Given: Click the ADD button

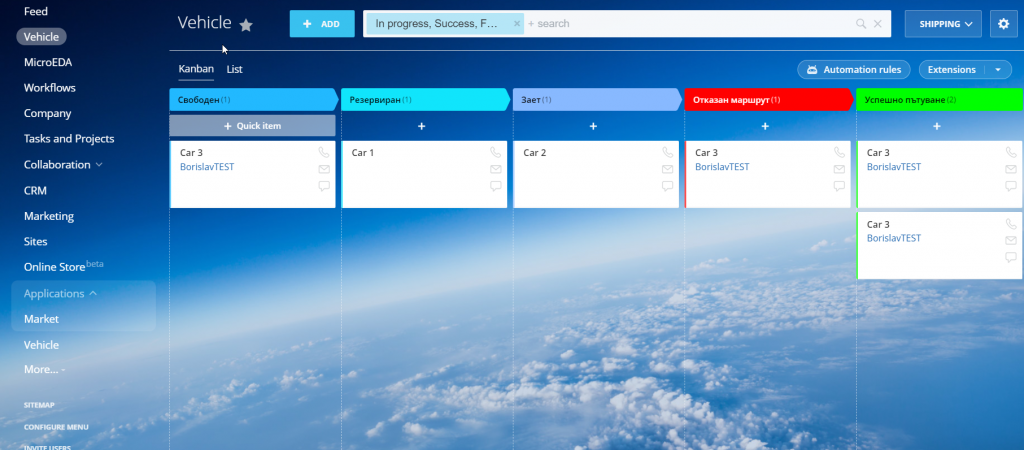Looking at the screenshot, I should point(322,24).
